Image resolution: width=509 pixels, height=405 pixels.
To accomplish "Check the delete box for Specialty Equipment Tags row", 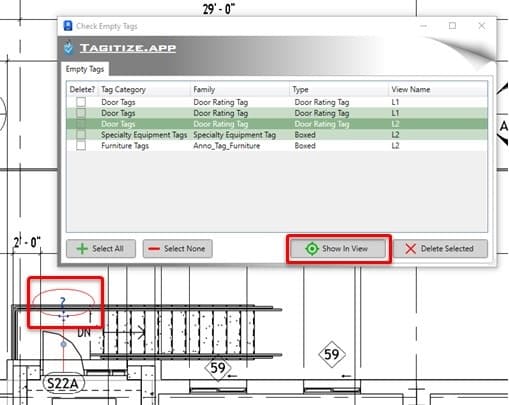I will [x=81, y=135].
